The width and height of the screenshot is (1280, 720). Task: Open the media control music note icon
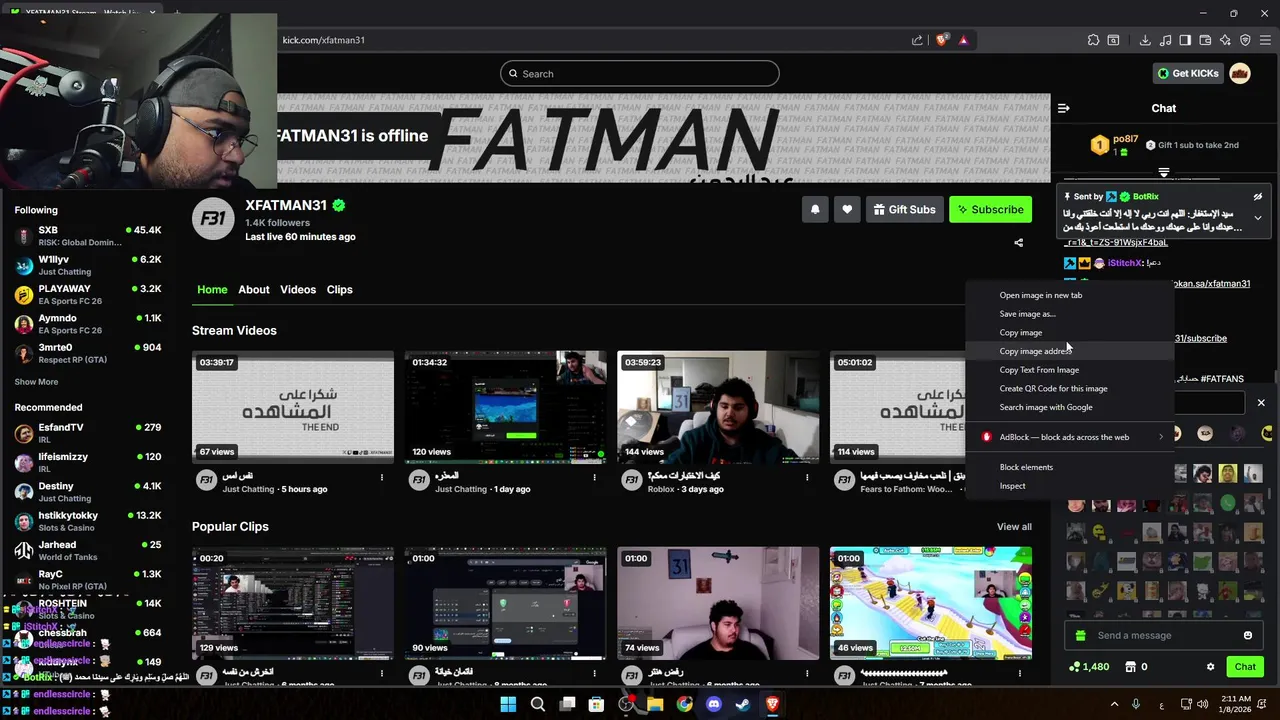(1165, 40)
